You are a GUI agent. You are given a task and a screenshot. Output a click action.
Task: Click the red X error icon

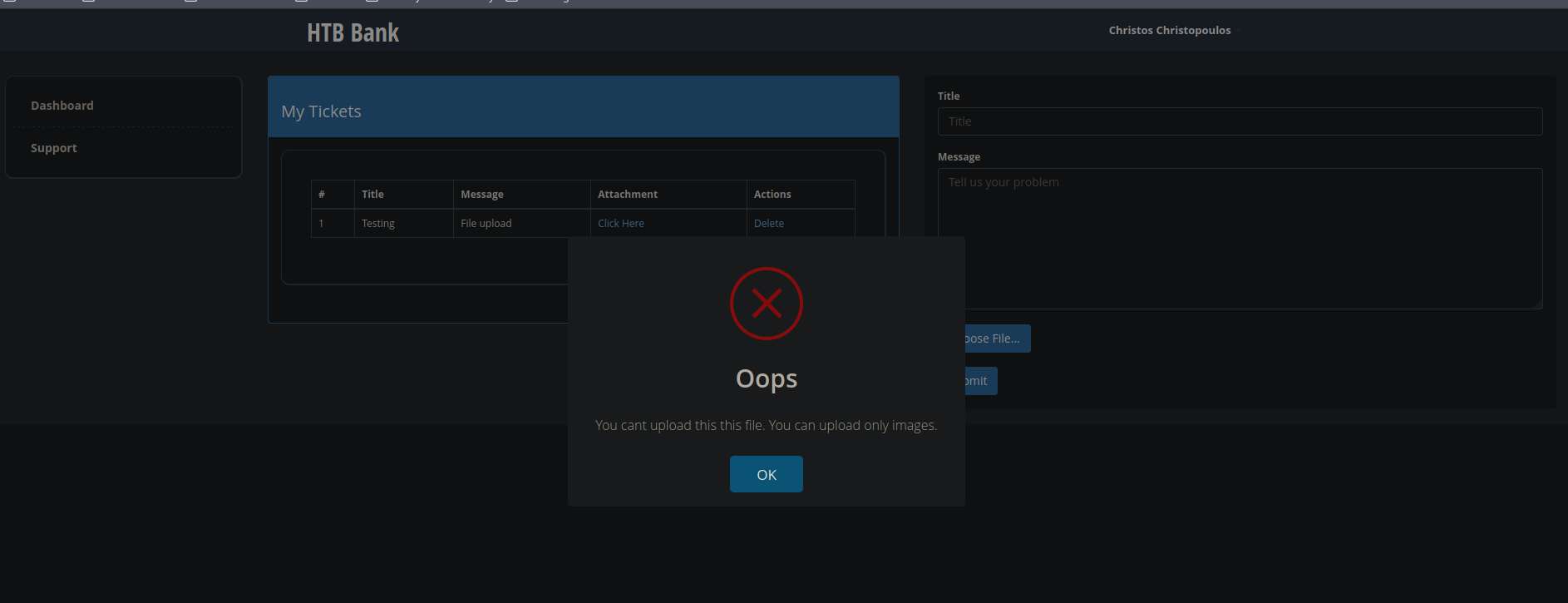(766, 304)
